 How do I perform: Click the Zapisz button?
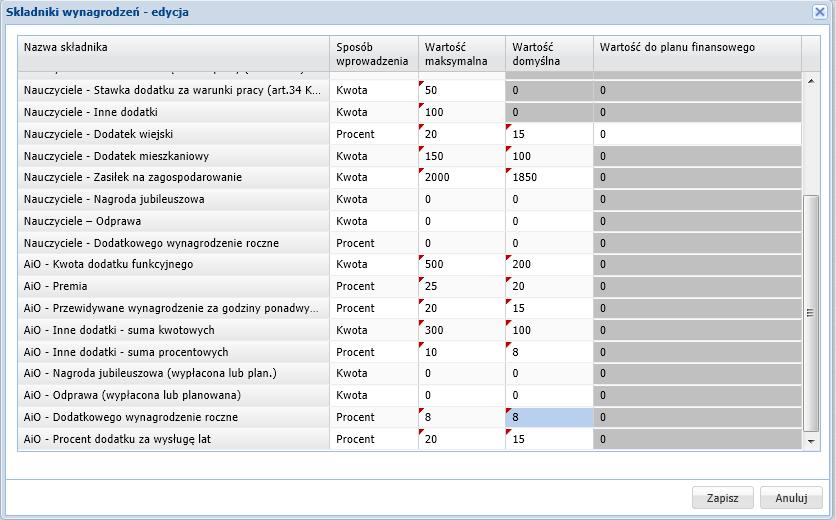[722, 498]
